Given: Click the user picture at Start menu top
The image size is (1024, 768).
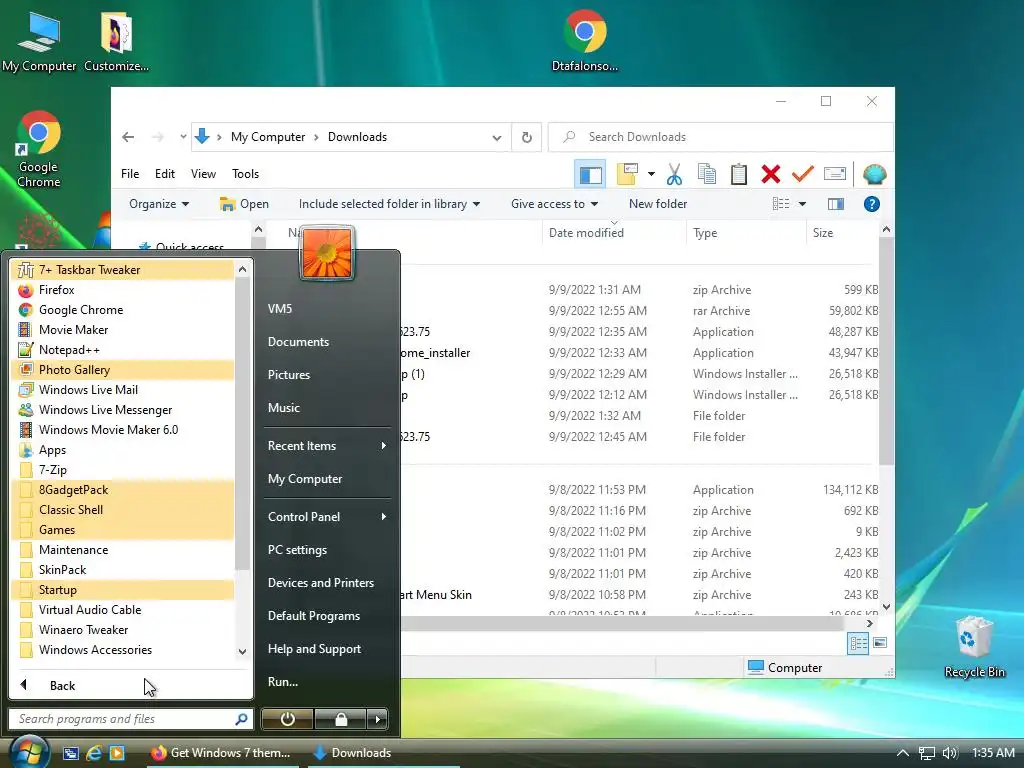Looking at the screenshot, I should tap(327, 253).
